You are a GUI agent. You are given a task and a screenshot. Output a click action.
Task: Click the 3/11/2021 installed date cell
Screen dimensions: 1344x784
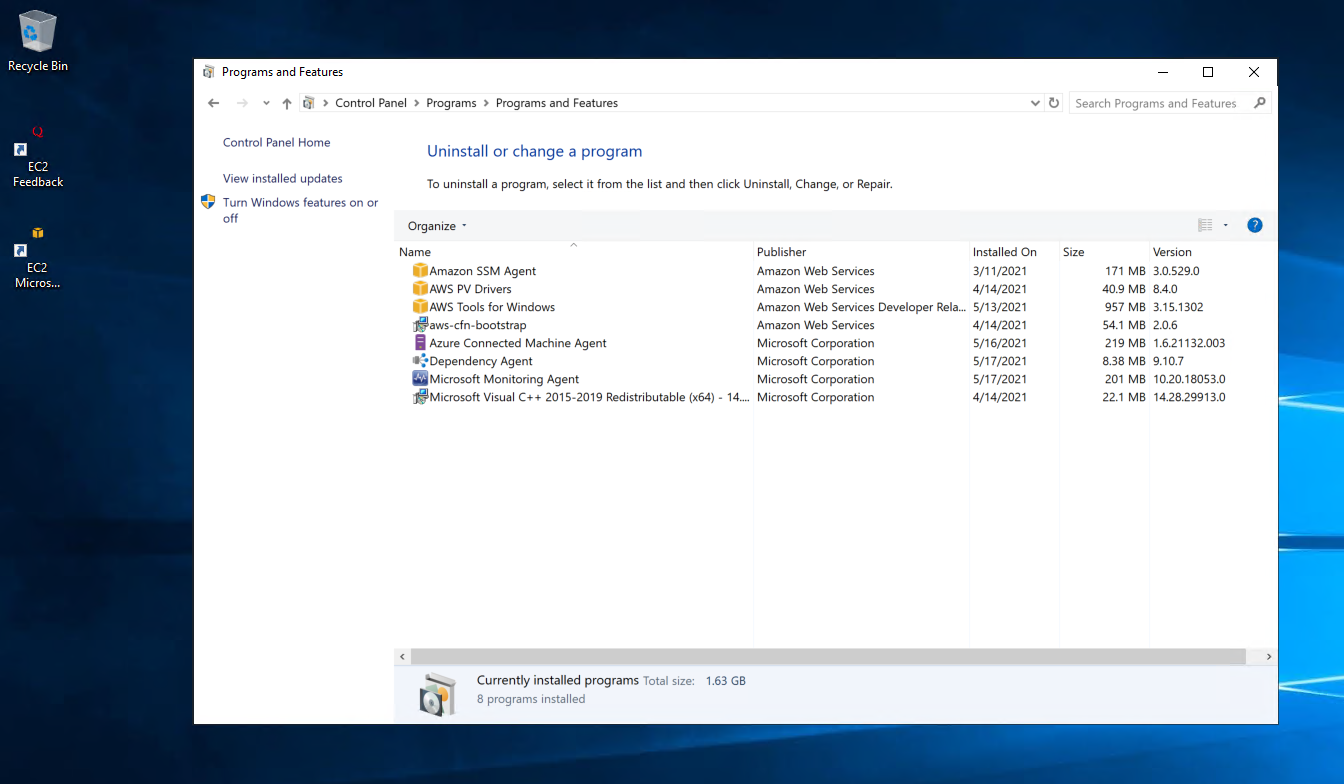pyautogui.click(x=1000, y=271)
